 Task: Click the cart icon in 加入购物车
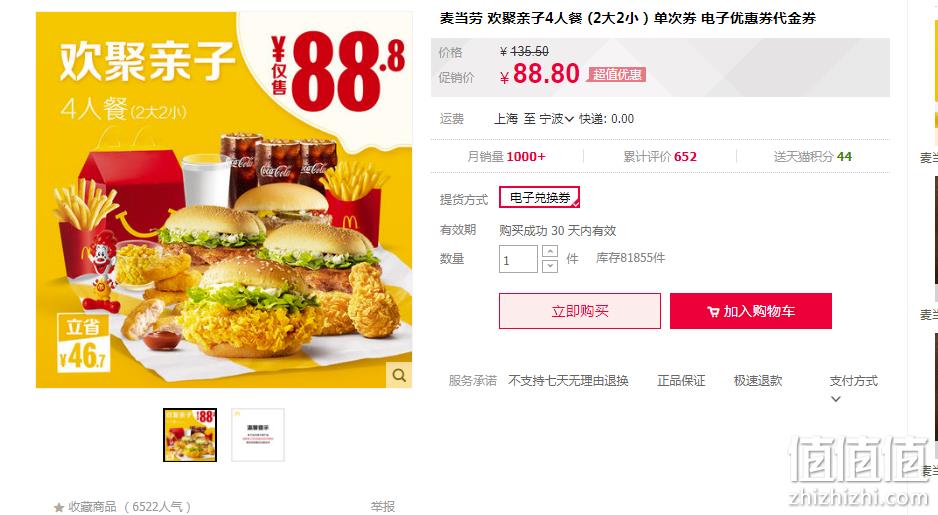click(713, 312)
